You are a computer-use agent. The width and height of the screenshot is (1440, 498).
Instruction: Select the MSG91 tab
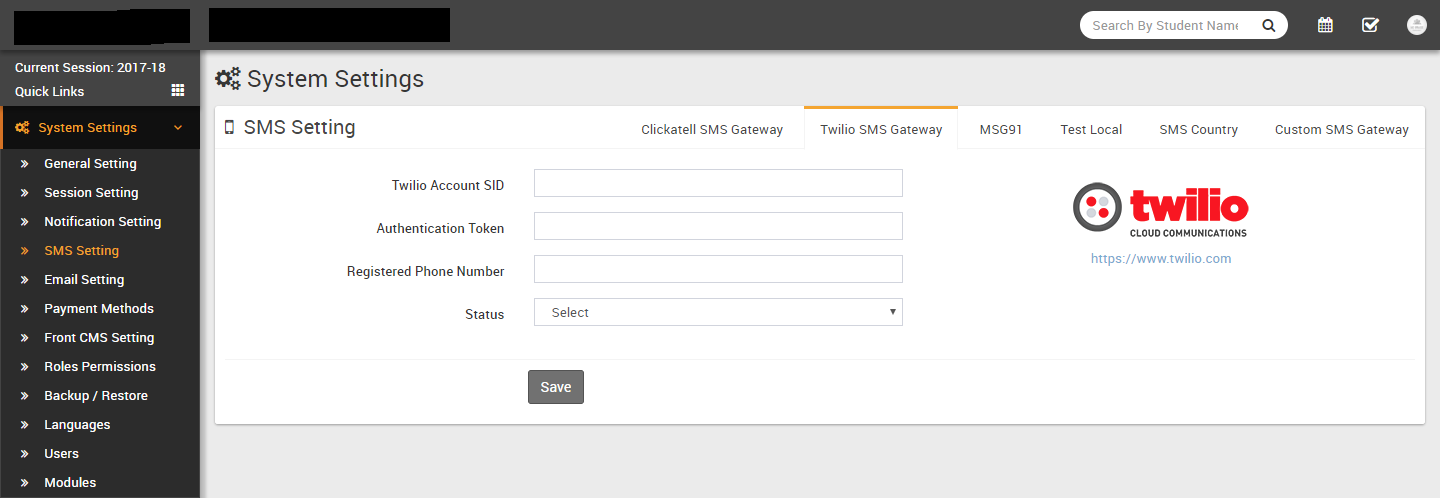point(1000,129)
